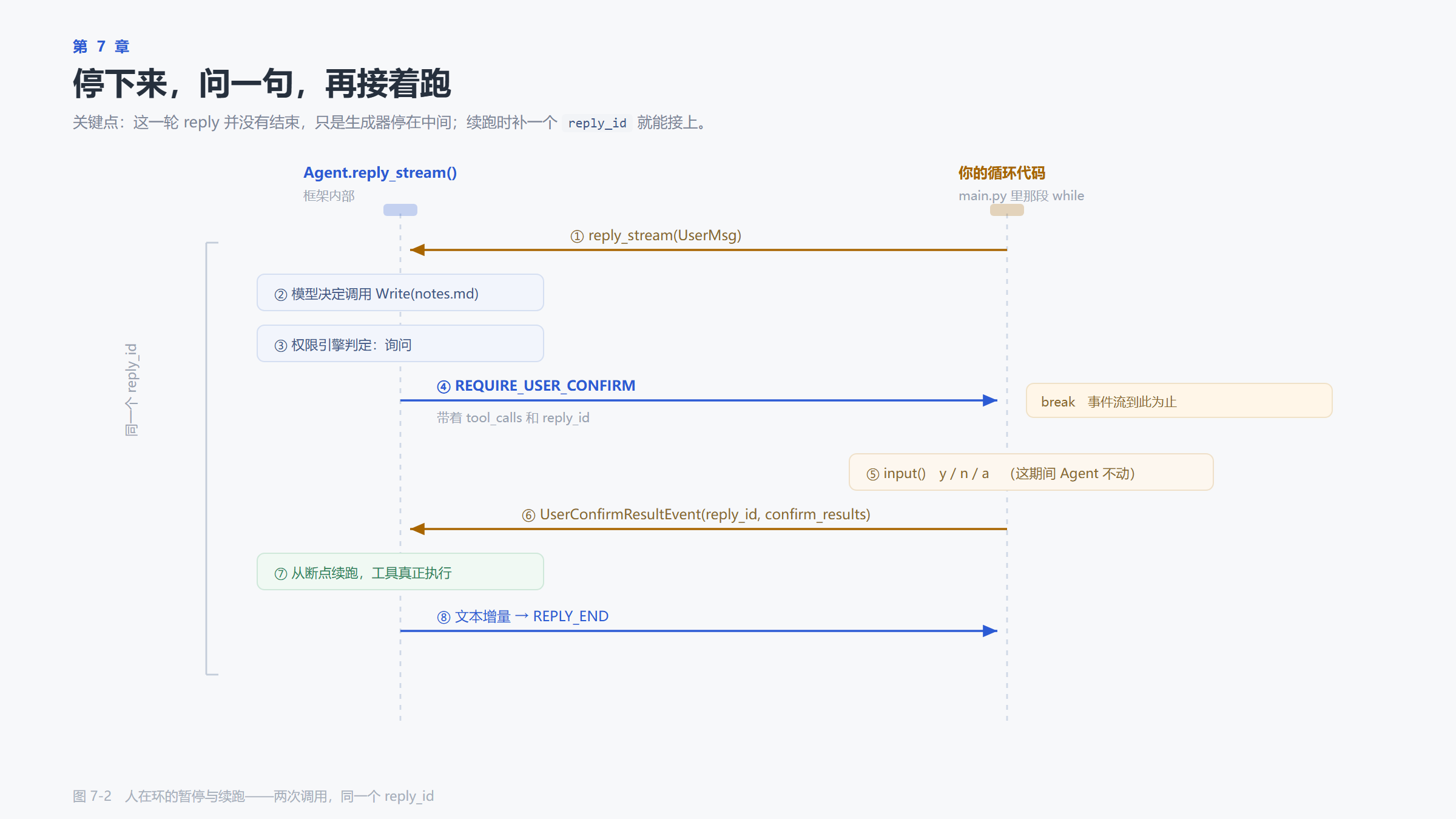The image size is (1456, 819).
Task: Click the vertical '同一个 reply_id' label
Action: pyautogui.click(x=132, y=389)
